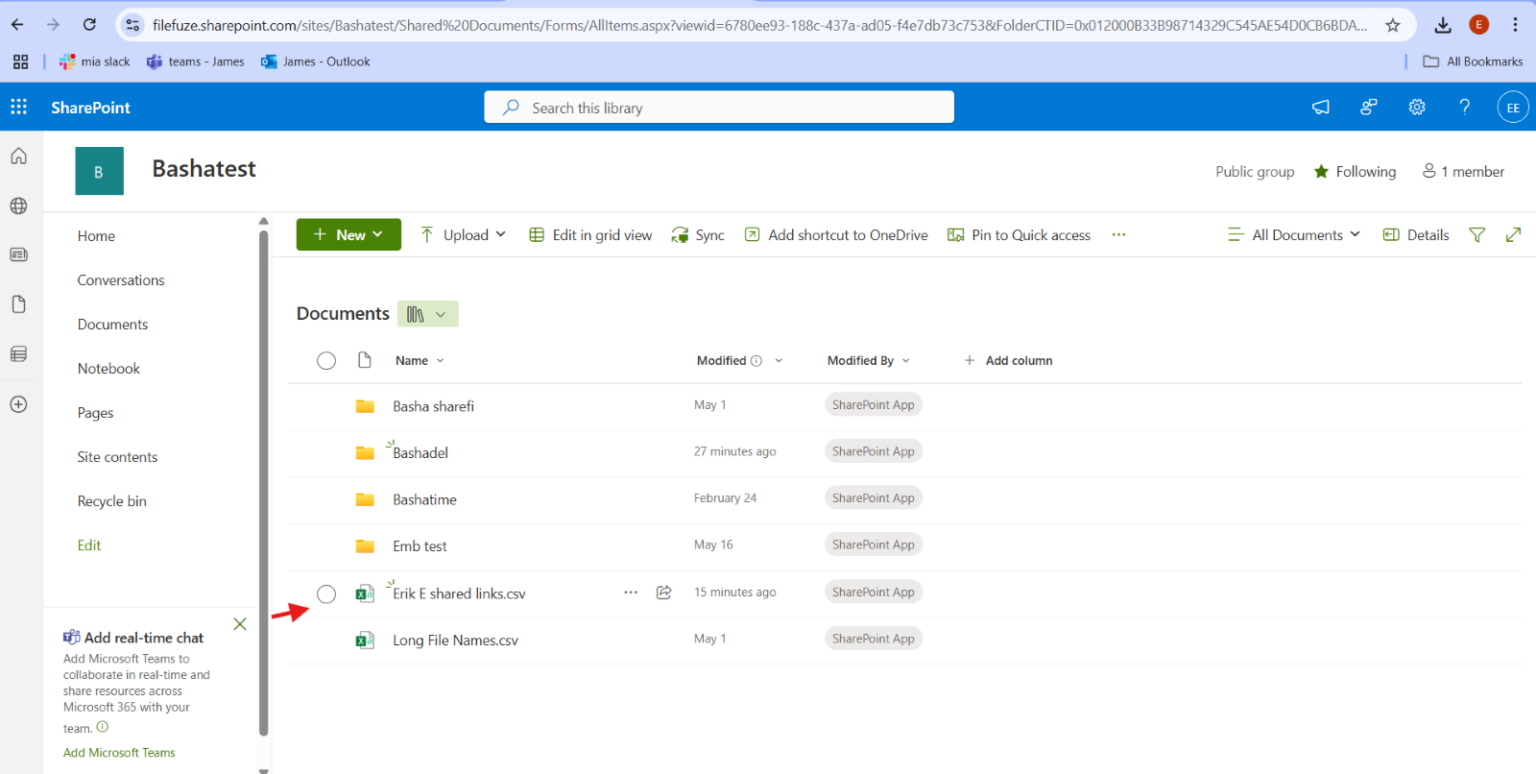Open SharePoint settings gear
1536x774 pixels.
pos(1416,107)
